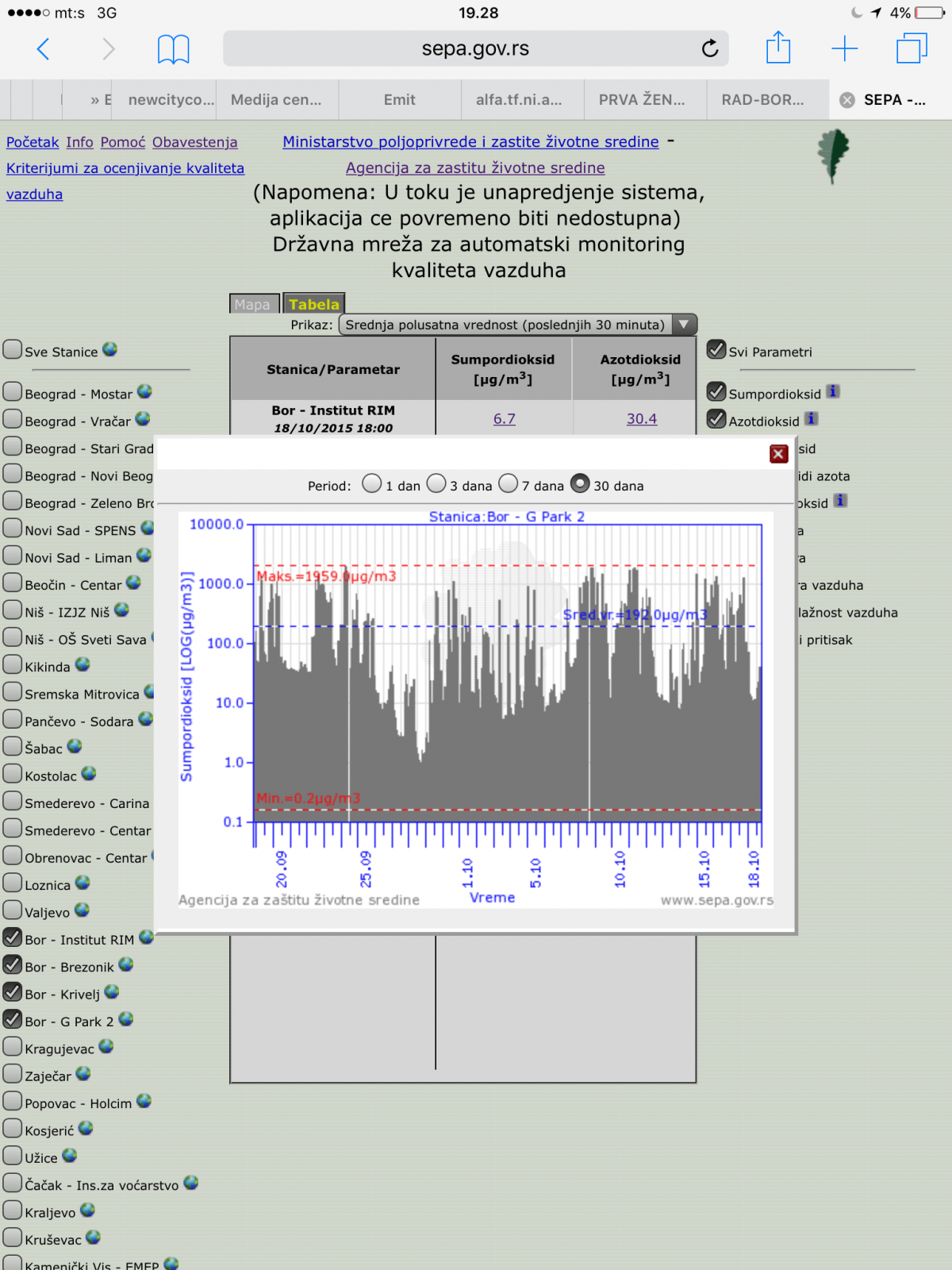952x1270 pixels.
Task: Close the chart popup with red X
Action: point(778,453)
